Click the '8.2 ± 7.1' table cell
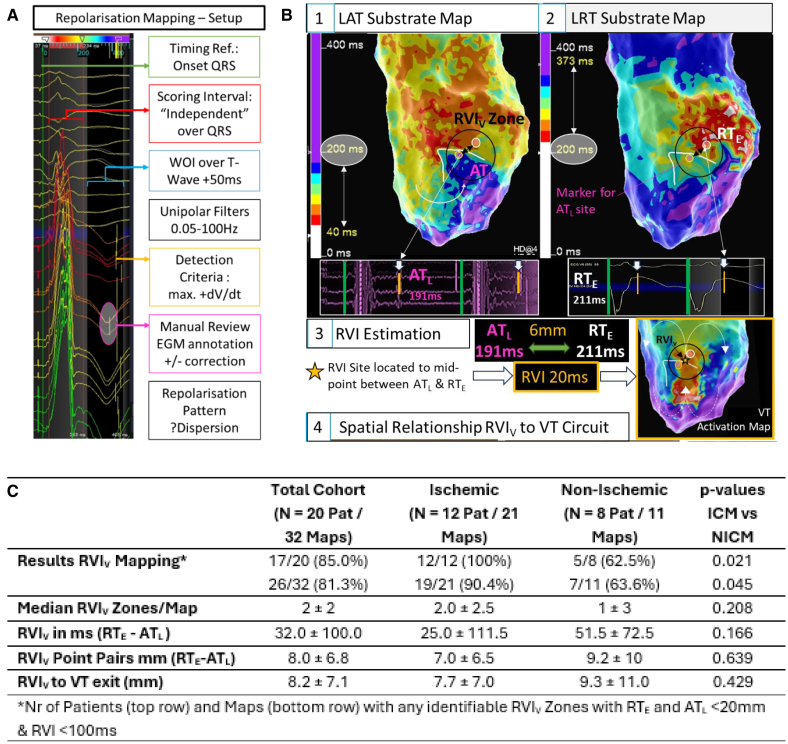788x744 pixels. tap(318, 682)
